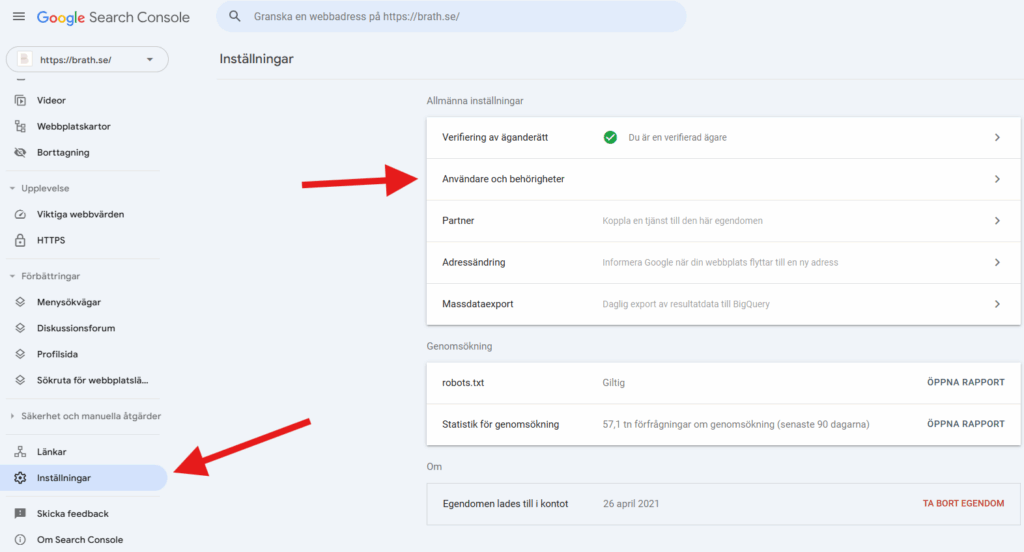1024x552 pixels.
Task: Click the Borttagning crossed-eye icon
Action: coord(19,153)
